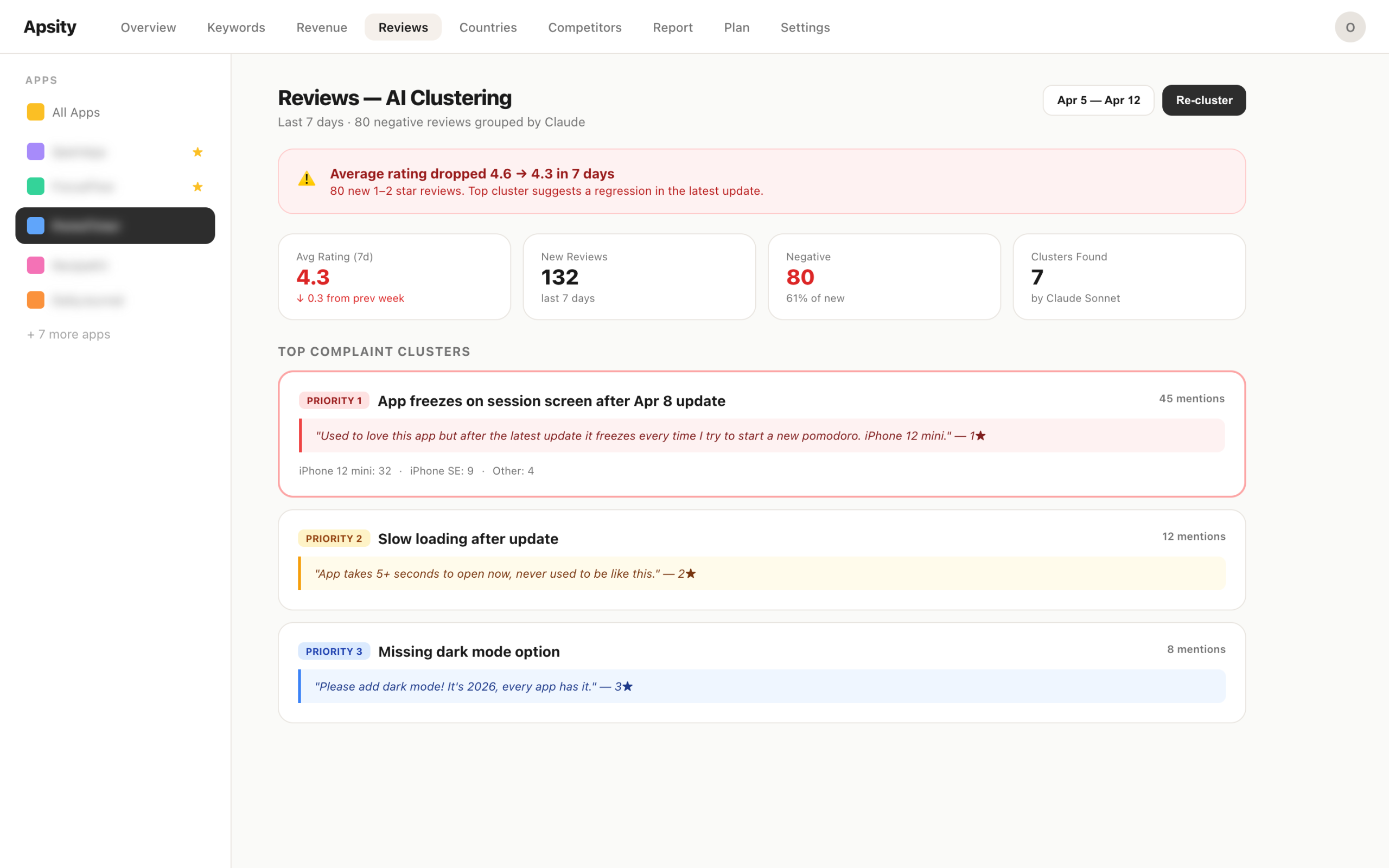Open the Competitors section
The height and width of the screenshot is (868, 1389).
(584, 27)
